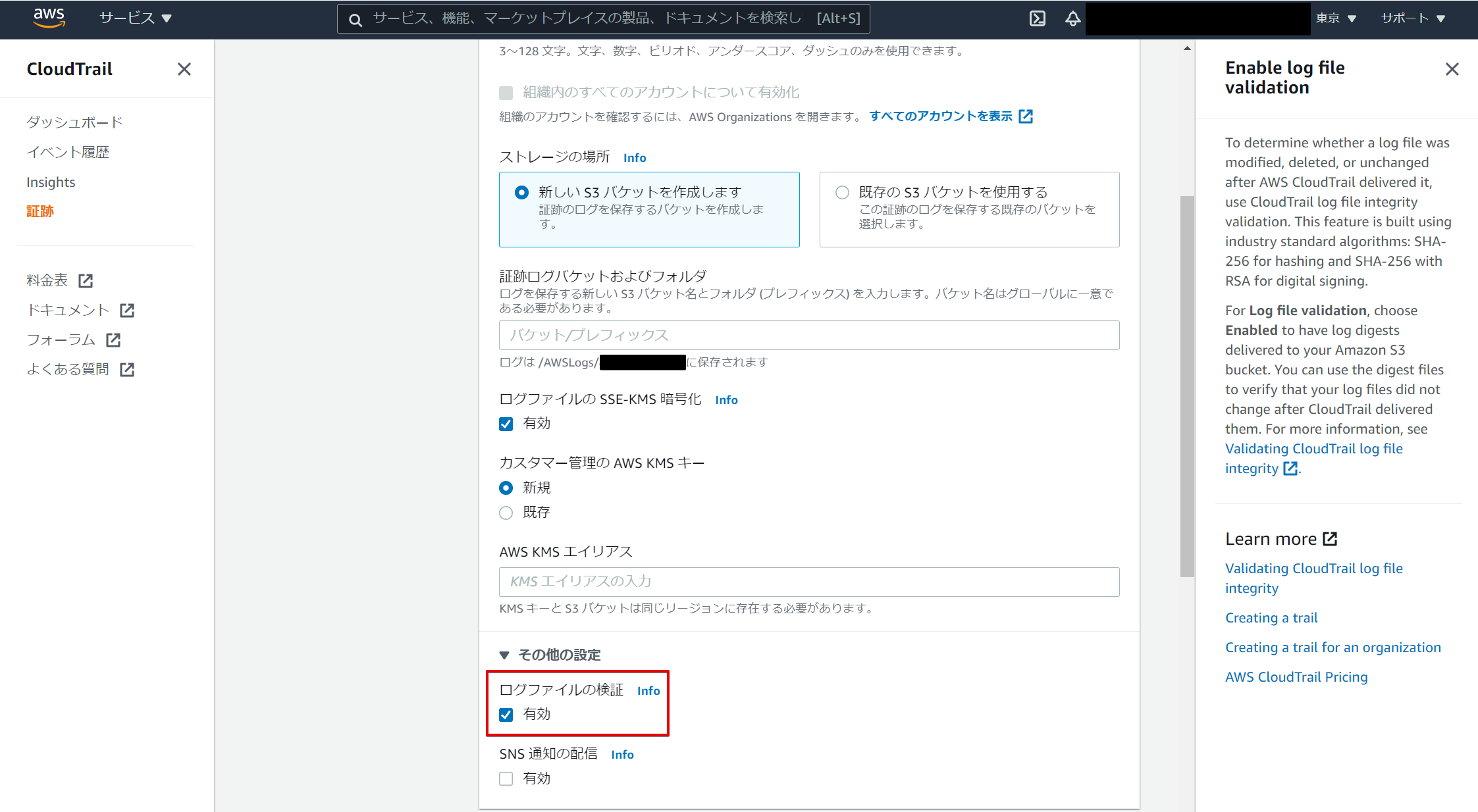Open 料金表 via its external link icon

click(x=86, y=280)
